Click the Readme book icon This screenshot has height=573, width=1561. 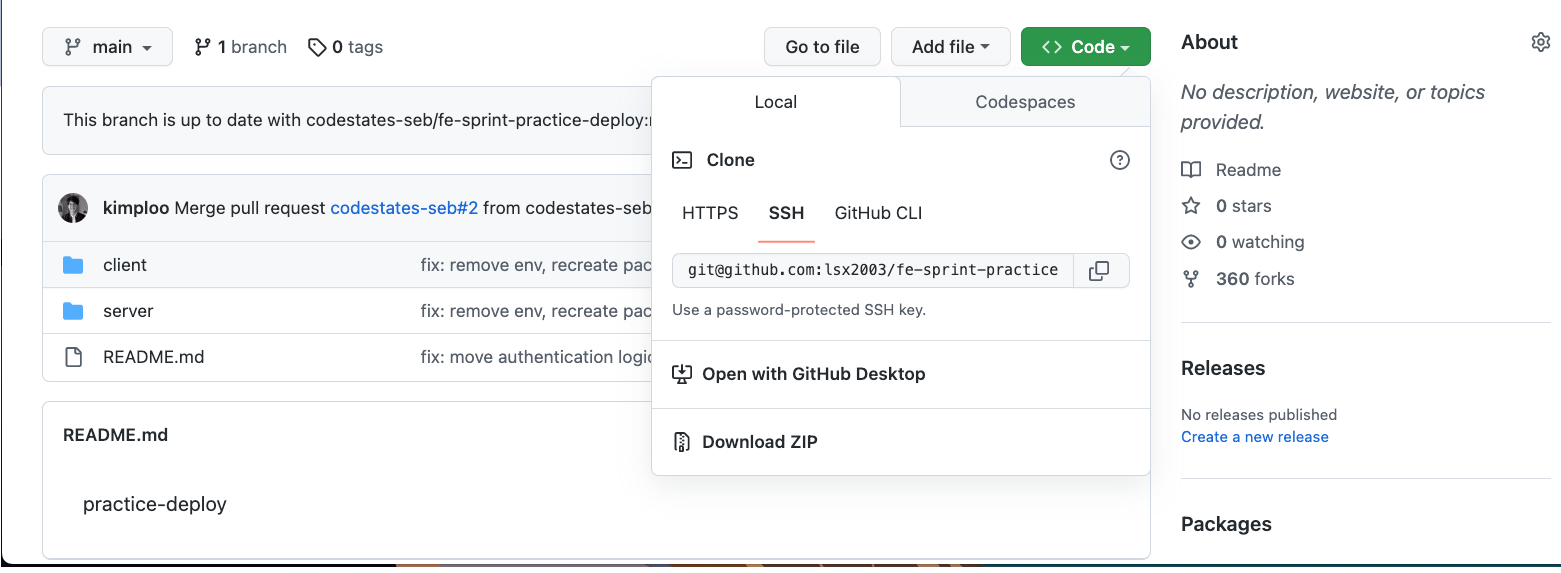pos(1191,170)
